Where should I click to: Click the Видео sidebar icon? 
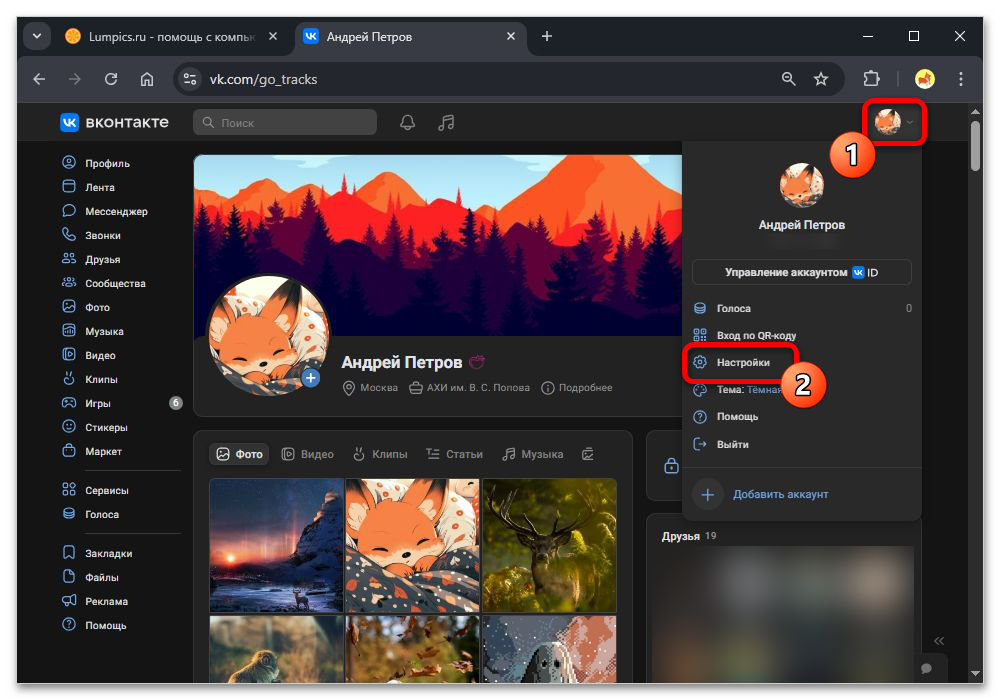pos(69,354)
